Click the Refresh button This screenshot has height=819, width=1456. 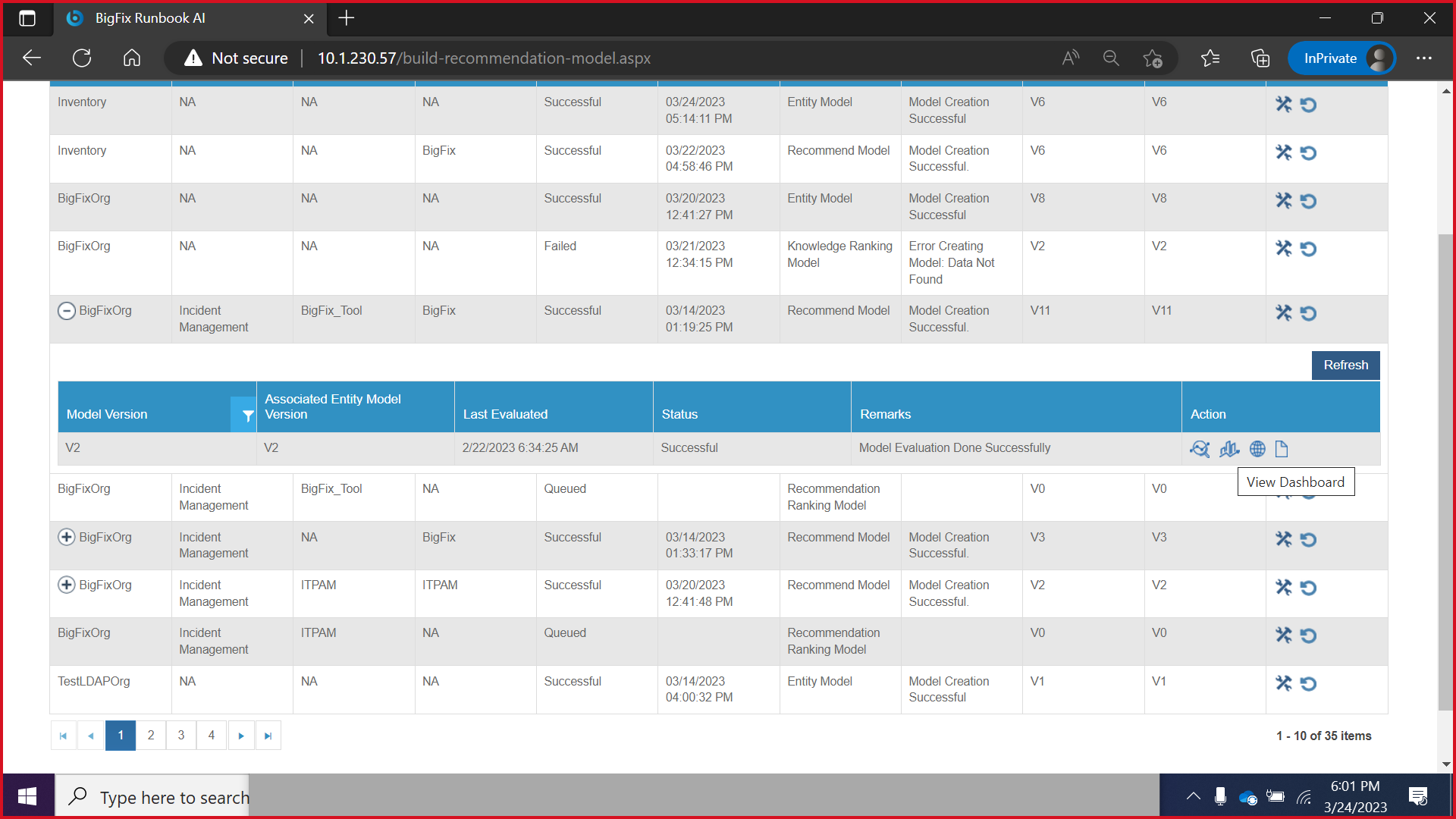1345,365
